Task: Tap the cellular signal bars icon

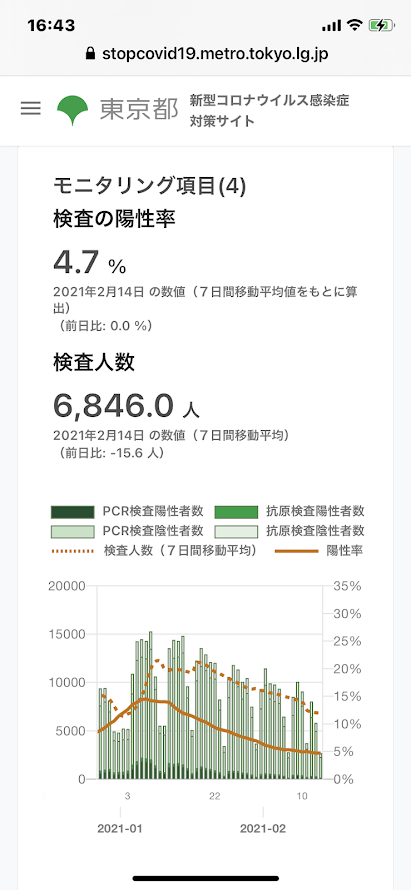Action: (331, 26)
